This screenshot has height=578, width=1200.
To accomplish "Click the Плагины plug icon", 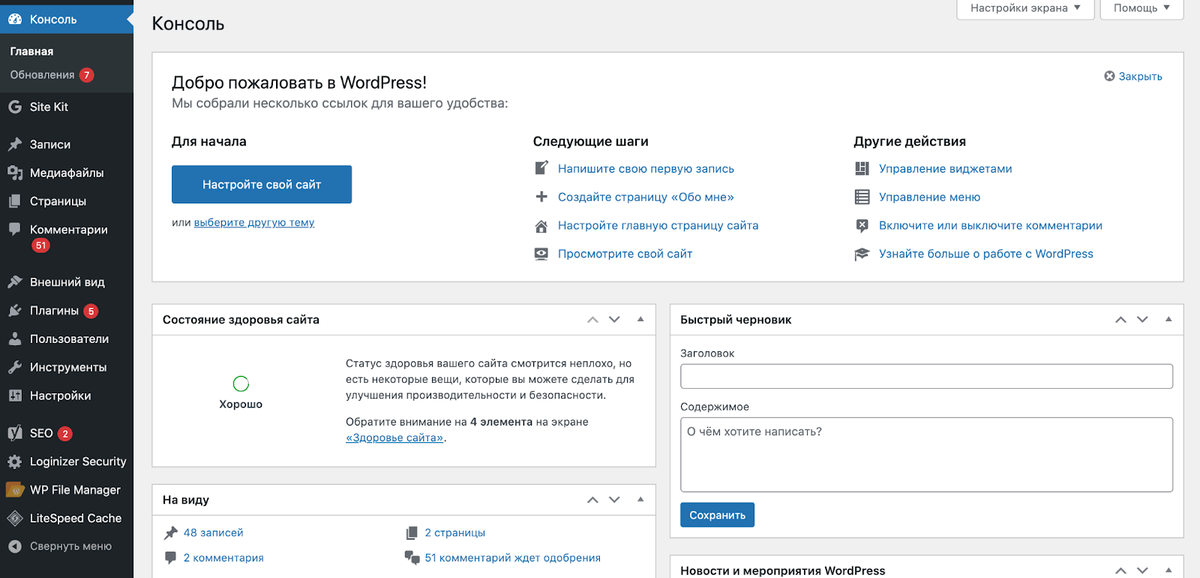I will (15, 311).
